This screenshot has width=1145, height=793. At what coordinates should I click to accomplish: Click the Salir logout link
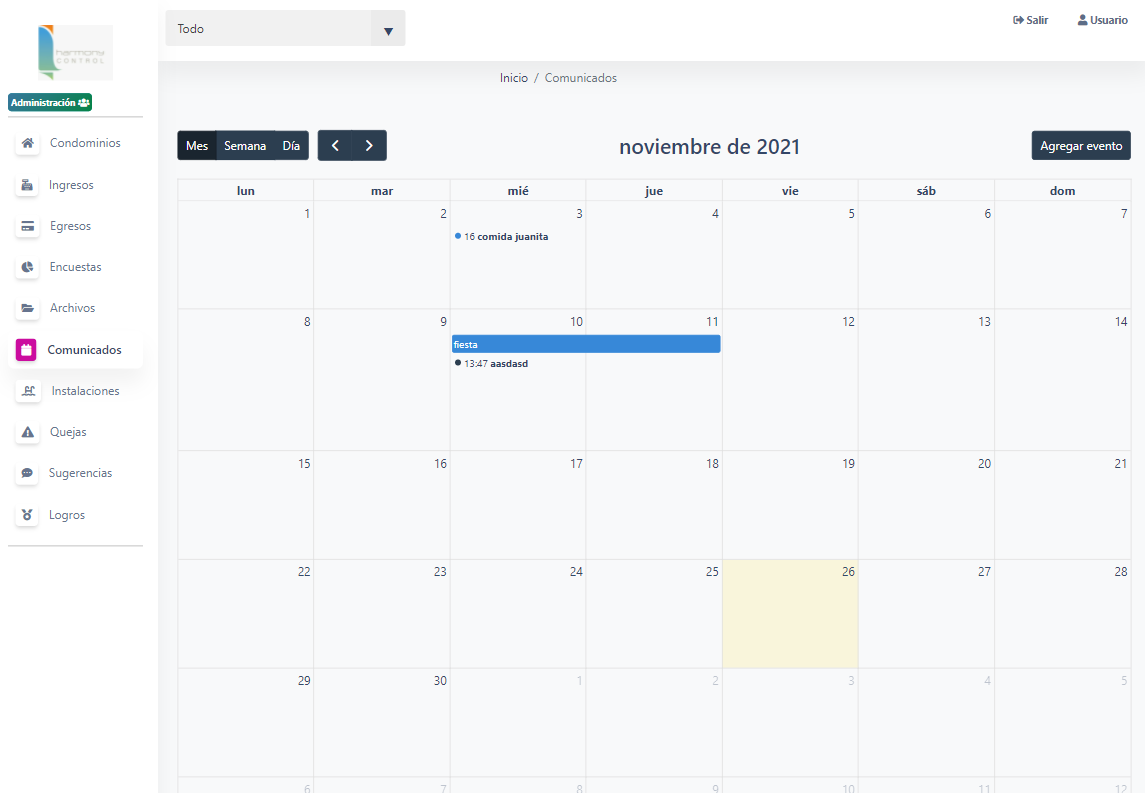click(1030, 20)
